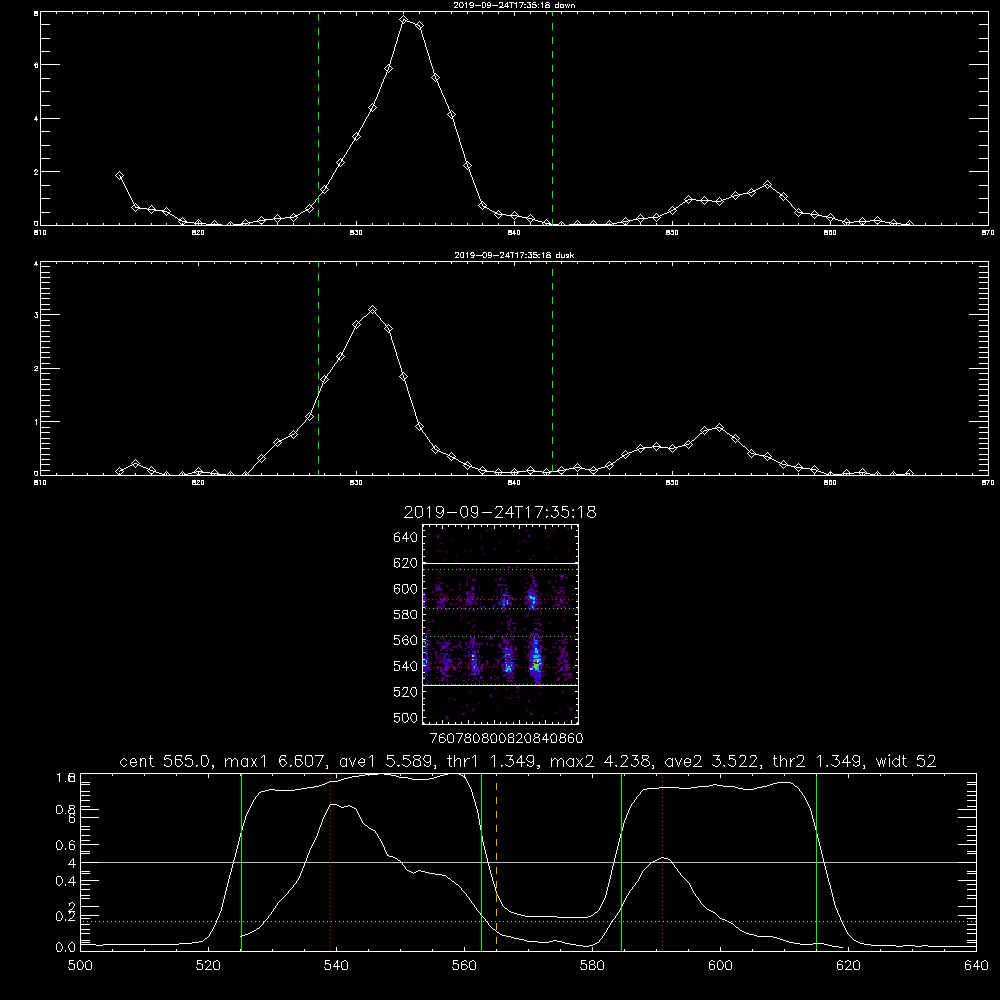Click x-axis label 580 of bottom plot
Viewport: 1000px width, 1000px height.
[x=592, y=966]
